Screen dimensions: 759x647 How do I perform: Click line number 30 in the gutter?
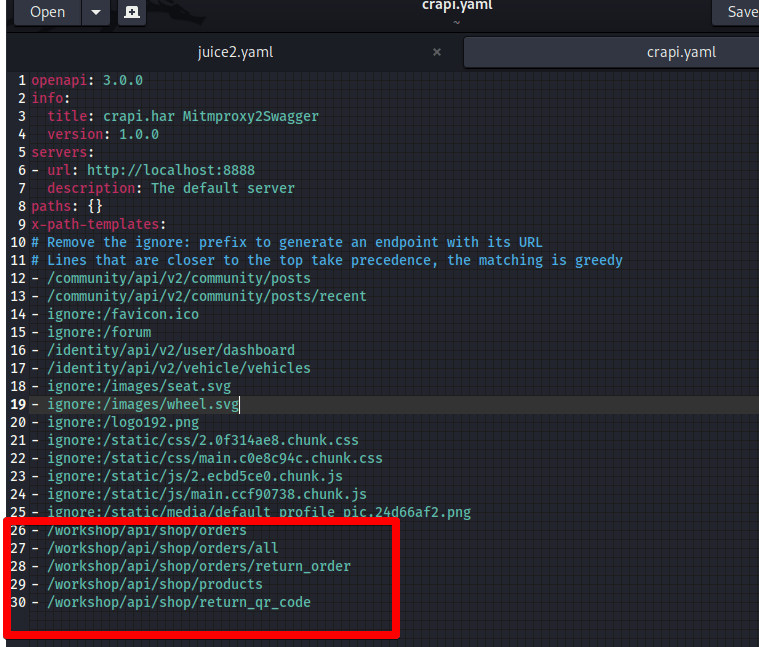click(18, 602)
